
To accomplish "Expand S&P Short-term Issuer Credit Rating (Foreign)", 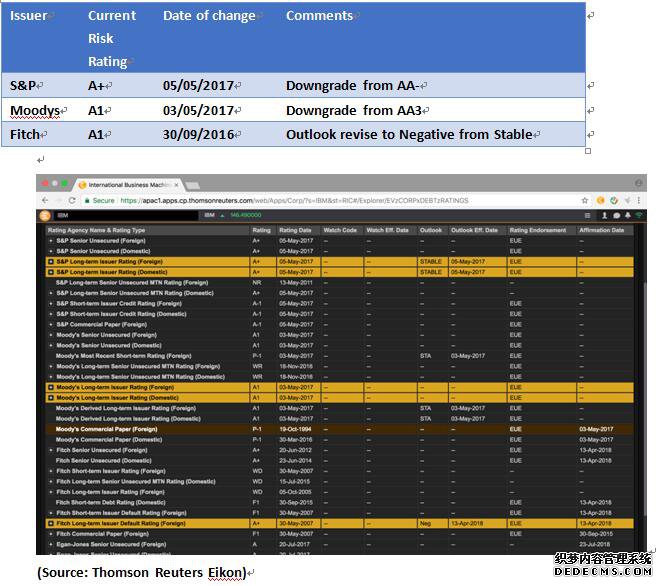I will 51,304.
